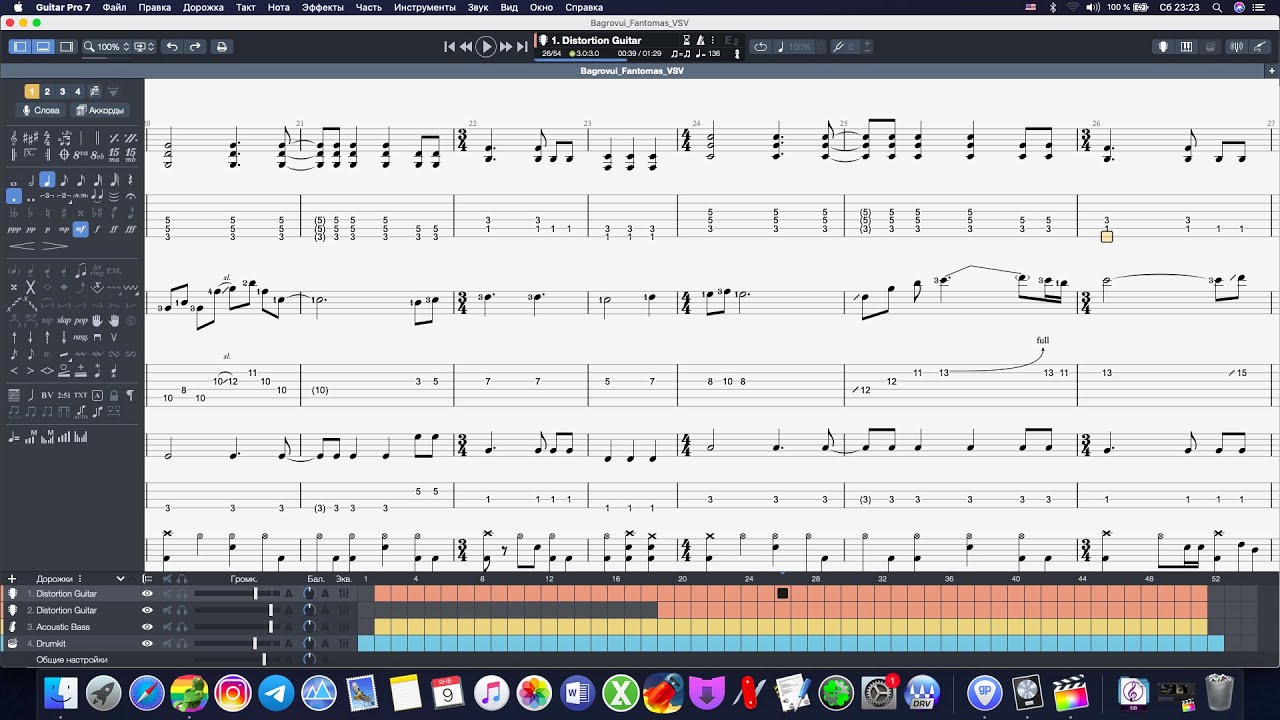Viewport: 1280px width, 720px height.
Task: Skip forward to next bar
Action: tap(506, 46)
